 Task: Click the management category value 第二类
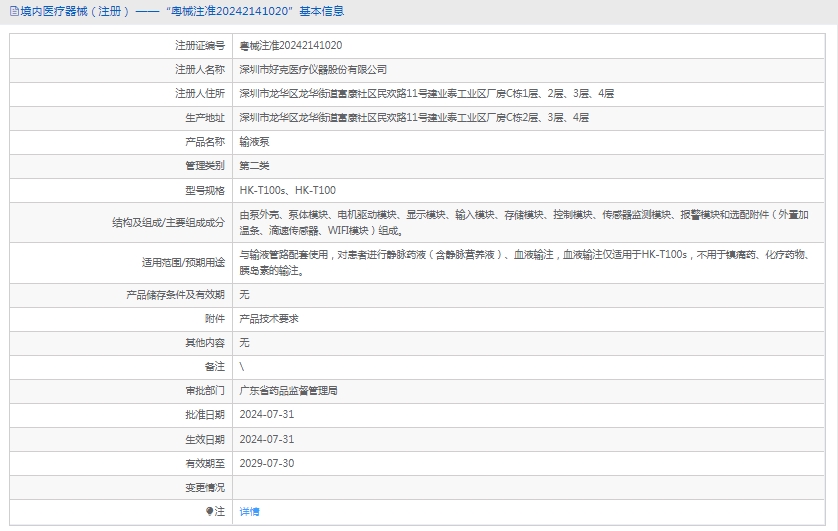[x=254, y=166]
